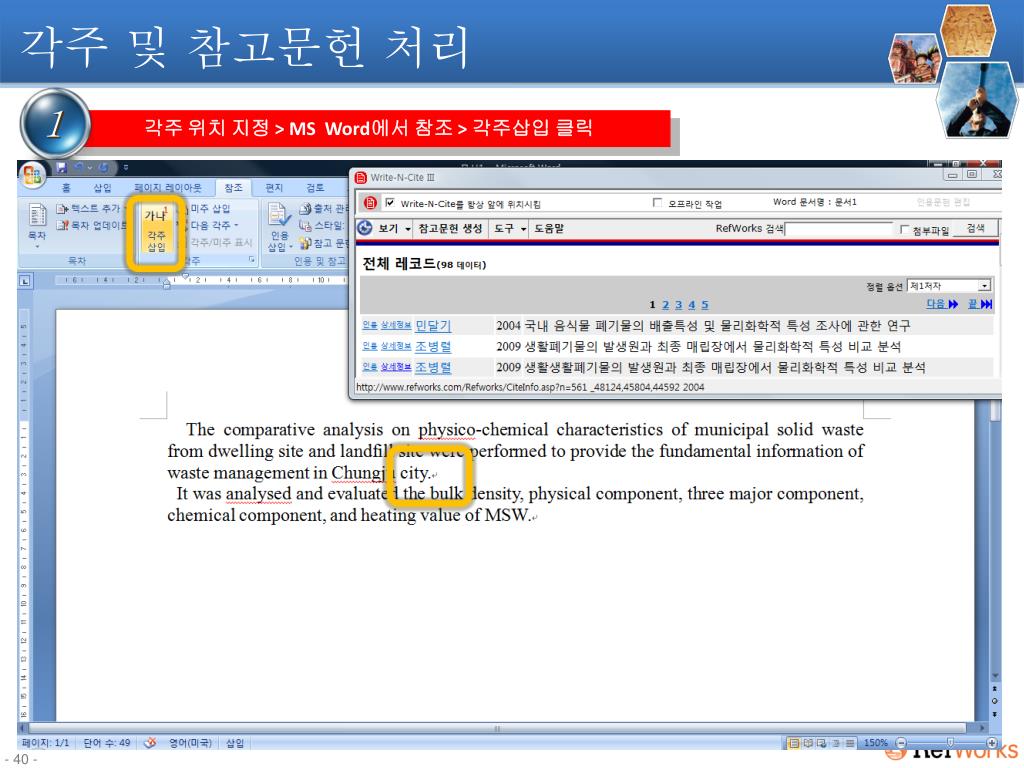Go to page 4 of records
This screenshot has width=1024, height=768.
click(x=692, y=305)
